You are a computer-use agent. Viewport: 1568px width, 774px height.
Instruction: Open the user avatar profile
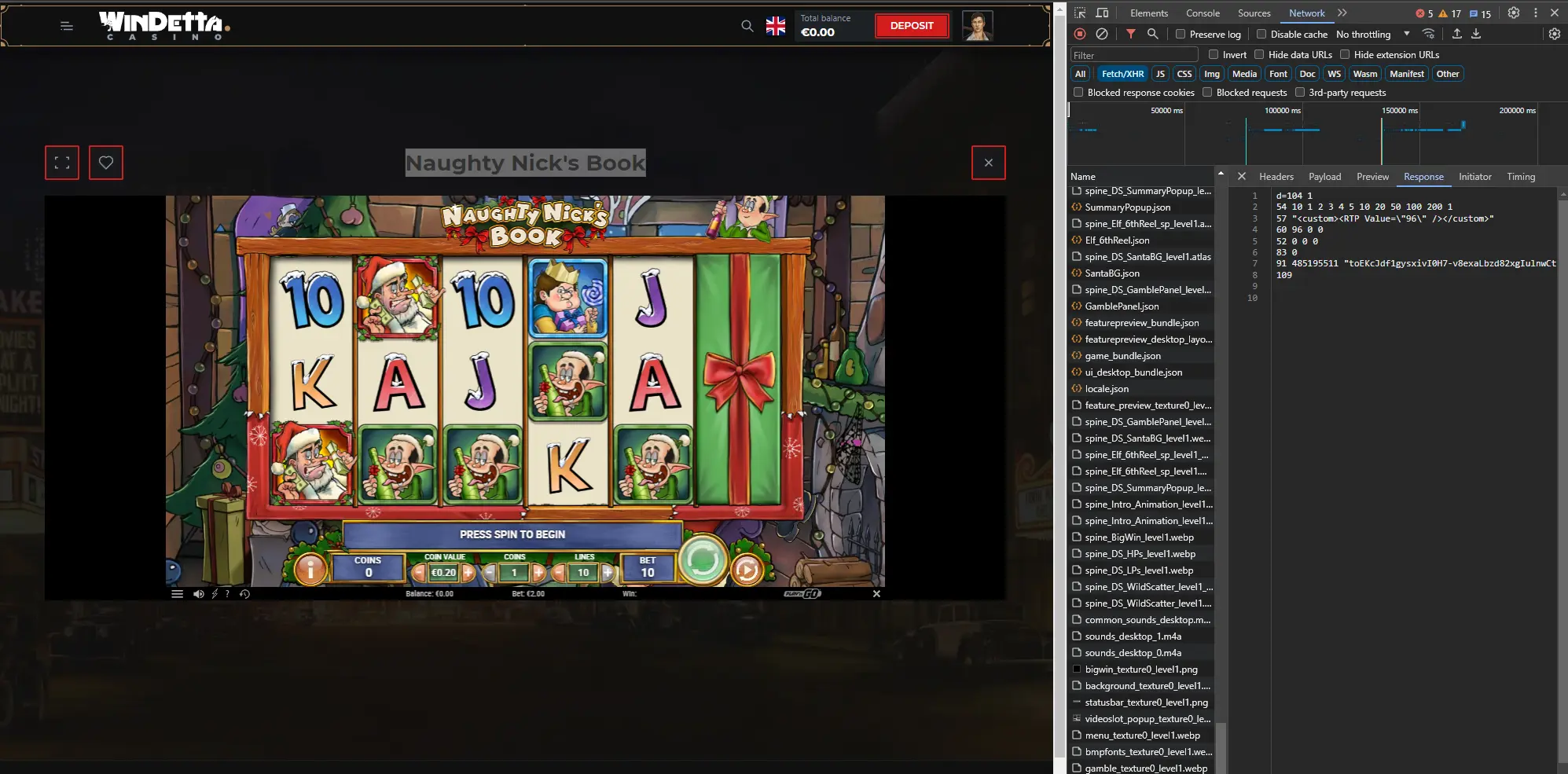[x=977, y=26]
